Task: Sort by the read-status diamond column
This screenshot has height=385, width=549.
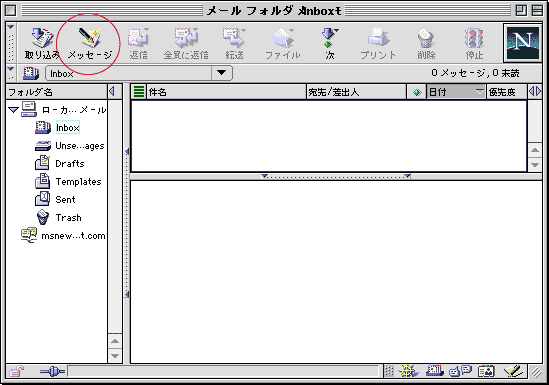Action: [417, 92]
